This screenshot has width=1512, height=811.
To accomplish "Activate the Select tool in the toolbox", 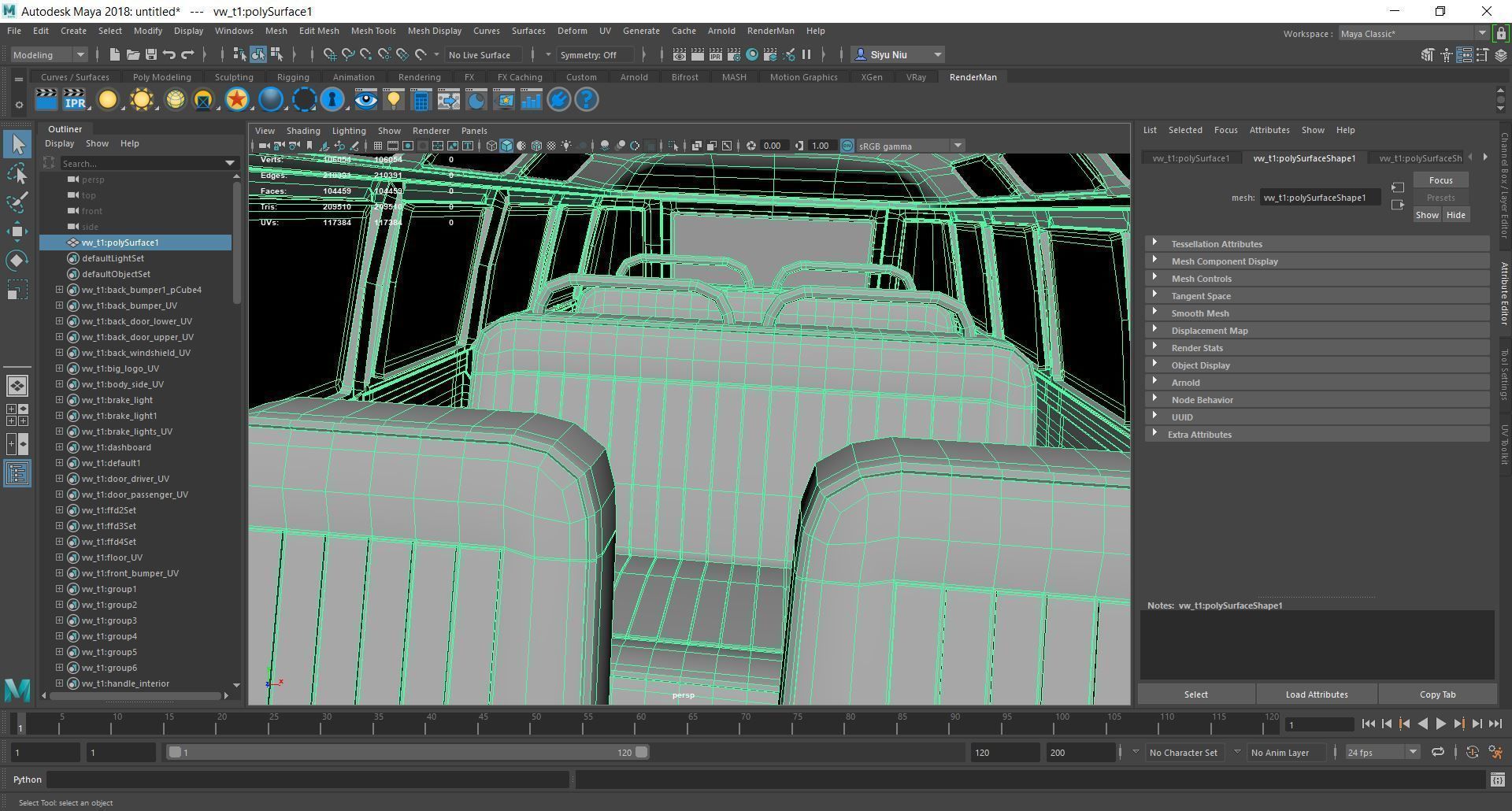I will pyautogui.click(x=18, y=144).
